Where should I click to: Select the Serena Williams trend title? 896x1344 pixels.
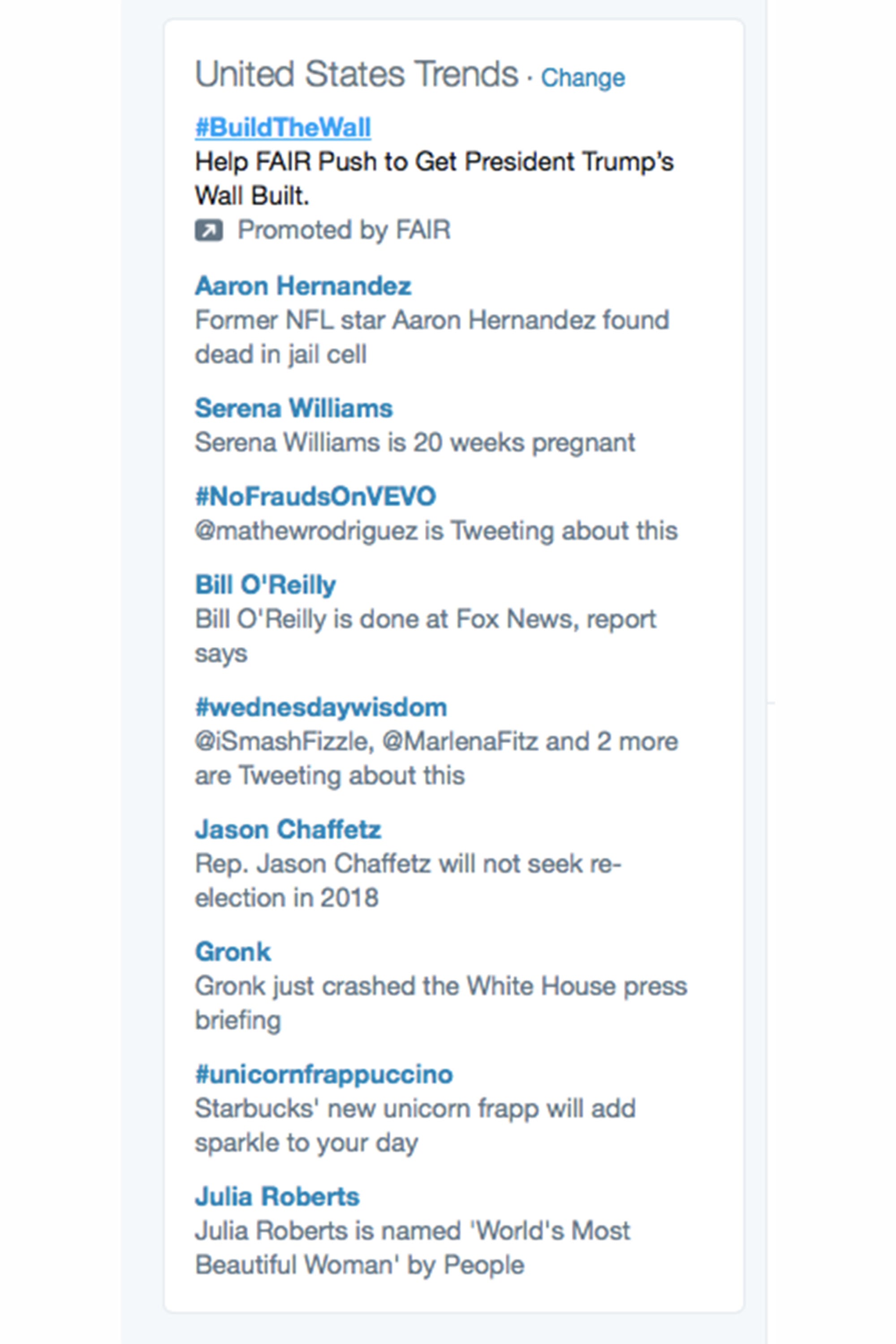294,408
